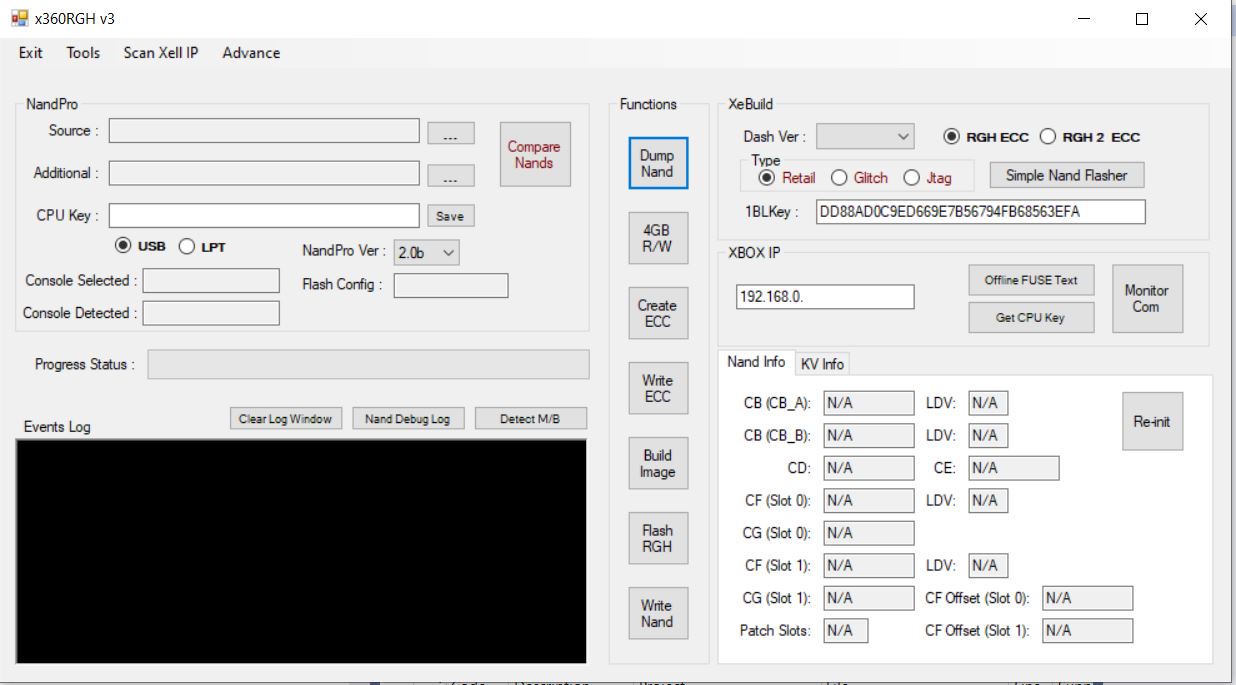The height and width of the screenshot is (685, 1236).
Task: Click the Write ECC button
Action: pyautogui.click(x=657, y=387)
